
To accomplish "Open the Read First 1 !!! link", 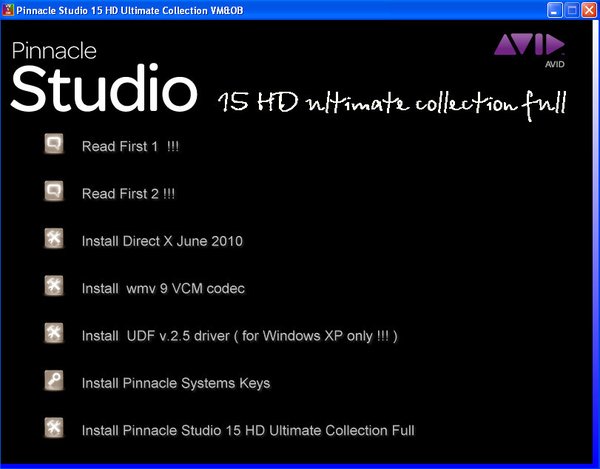I will pyautogui.click(x=130, y=146).
